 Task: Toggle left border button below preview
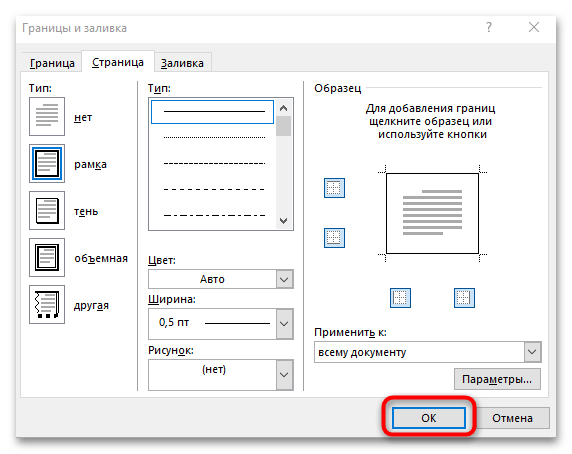tap(400, 298)
